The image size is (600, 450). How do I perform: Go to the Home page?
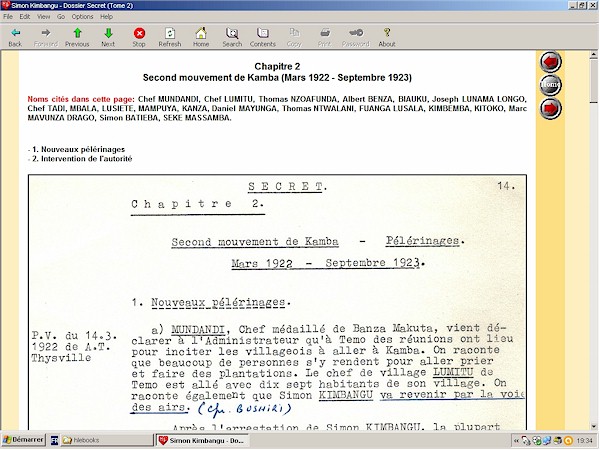(201, 37)
